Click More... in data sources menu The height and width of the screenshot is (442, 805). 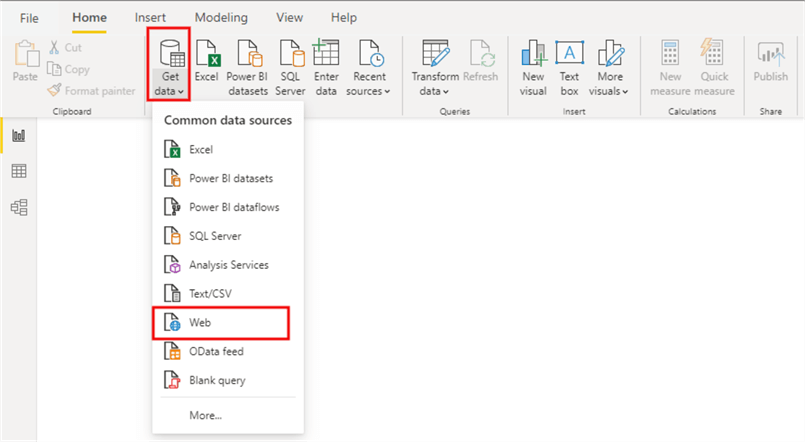[x=228, y=415]
